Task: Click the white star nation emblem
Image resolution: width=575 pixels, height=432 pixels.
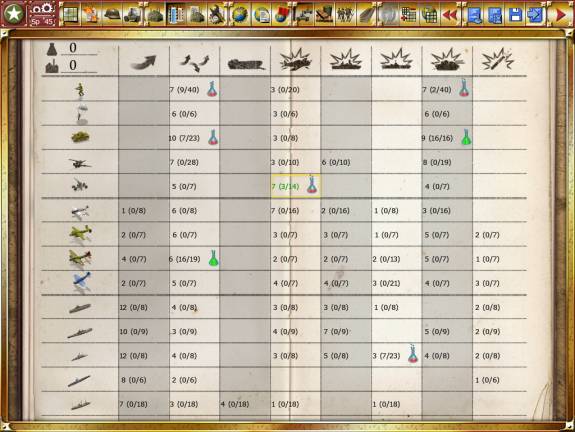Action: (14, 14)
